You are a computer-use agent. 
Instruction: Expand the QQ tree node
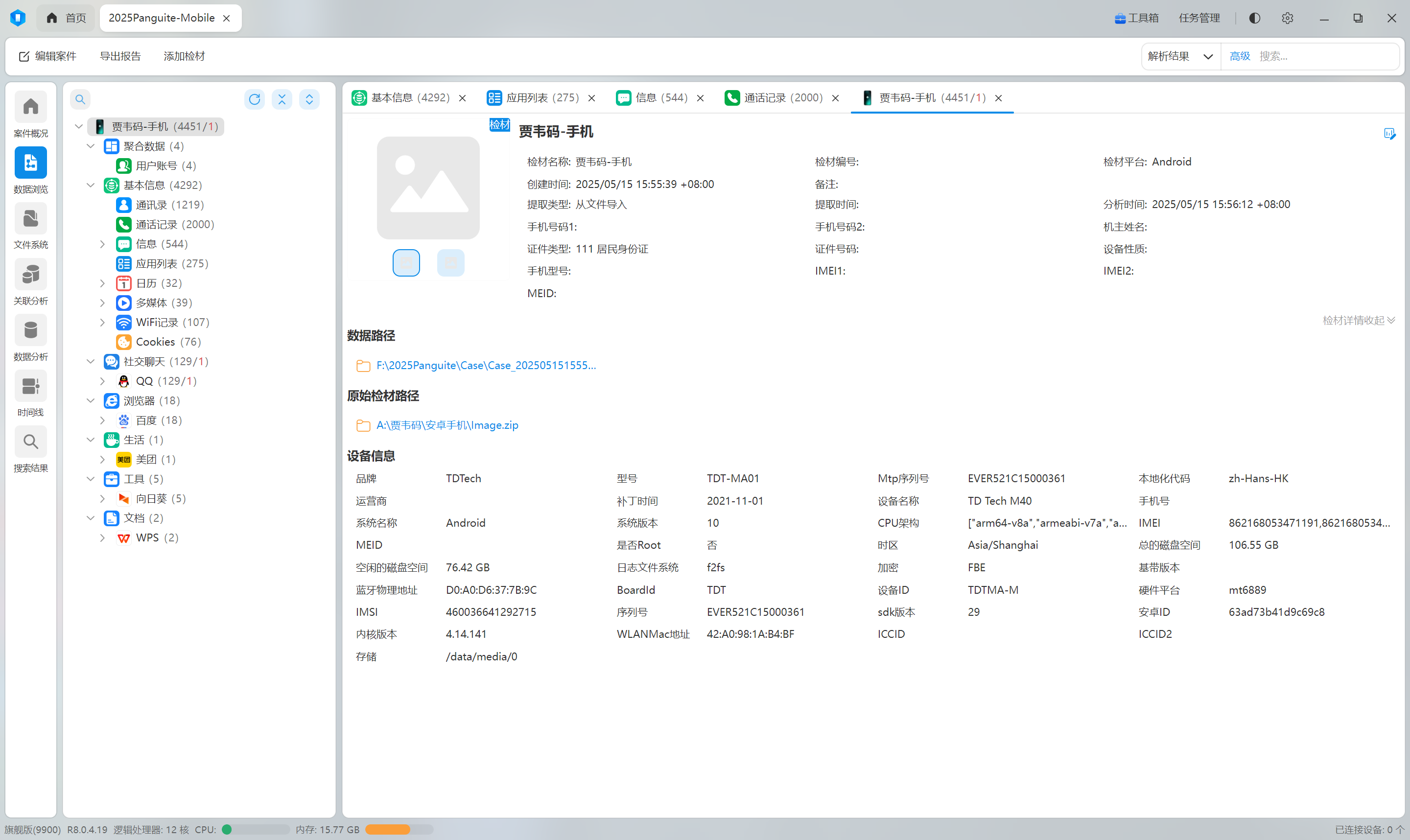pos(102,381)
